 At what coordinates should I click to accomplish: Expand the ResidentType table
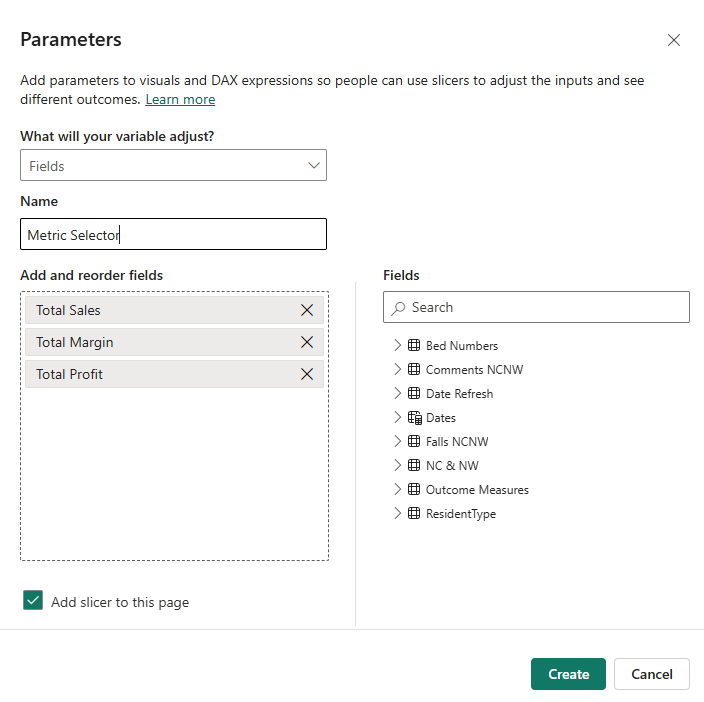[x=397, y=513]
